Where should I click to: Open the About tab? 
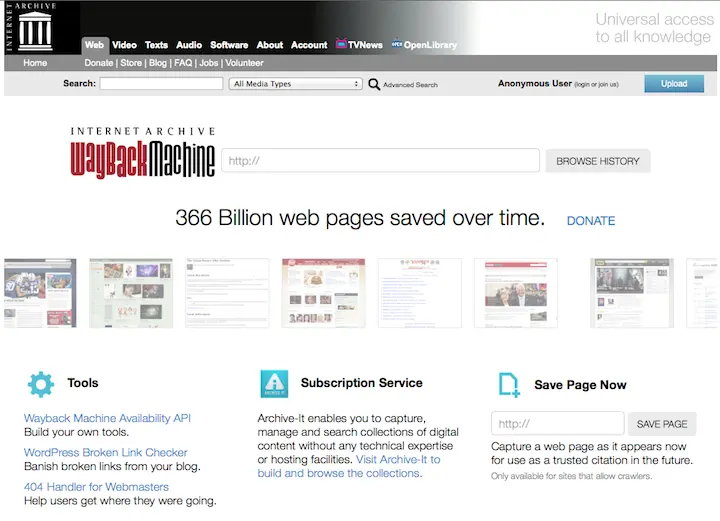270,45
